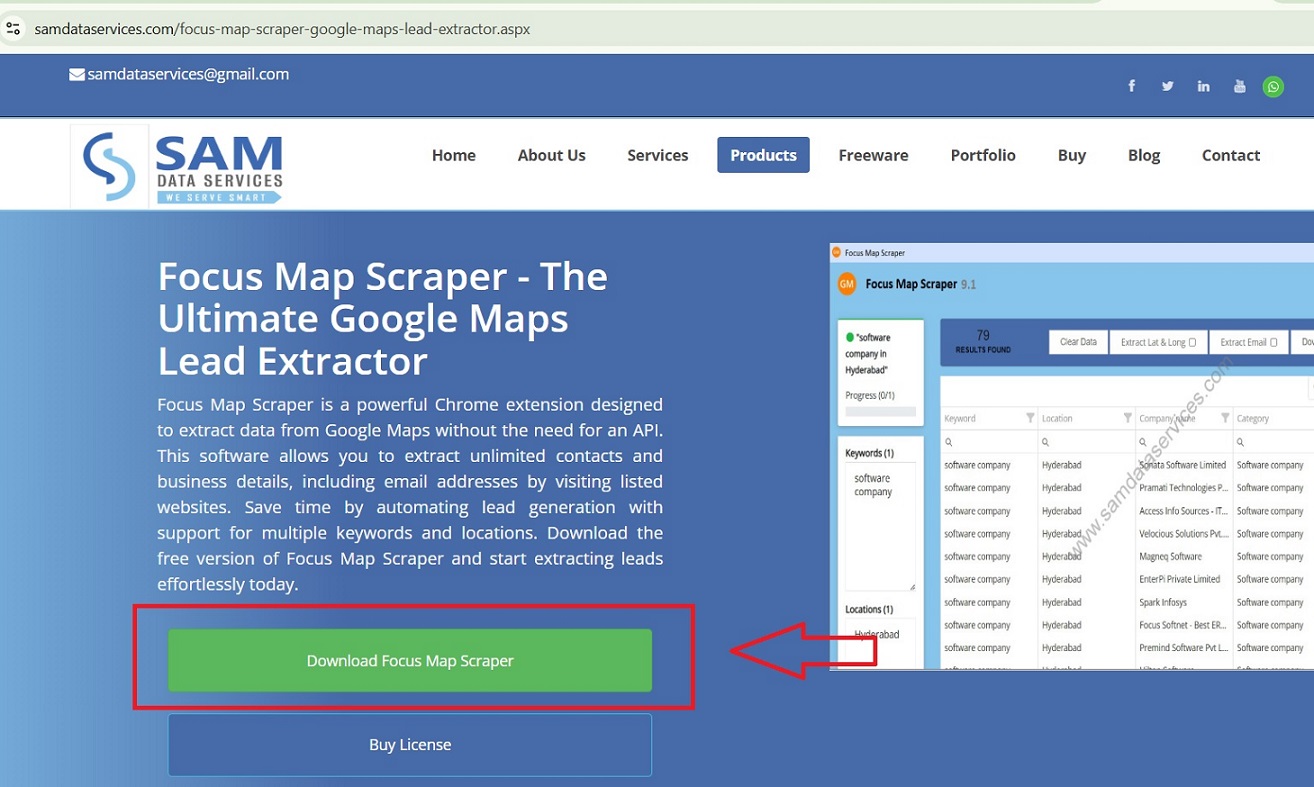This screenshot has height=787, width=1314.
Task: Open the LinkedIn icon in the header
Action: tap(1203, 86)
